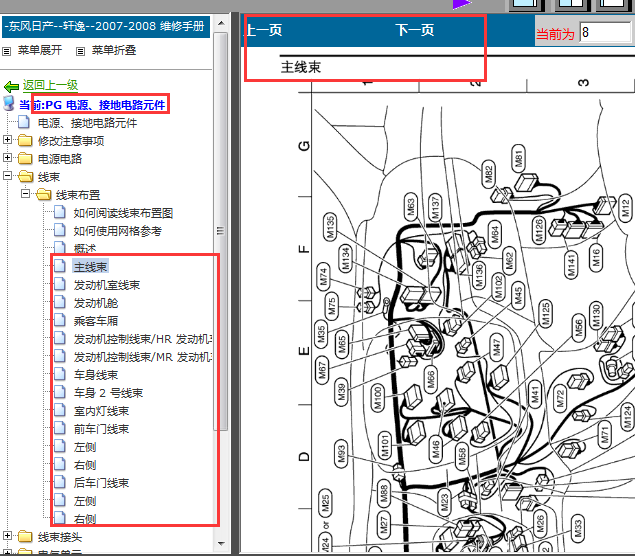Screen dimensions: 635x556
Task: Open 发动机控制线束/MR 发动机 page
Action: 143,357
